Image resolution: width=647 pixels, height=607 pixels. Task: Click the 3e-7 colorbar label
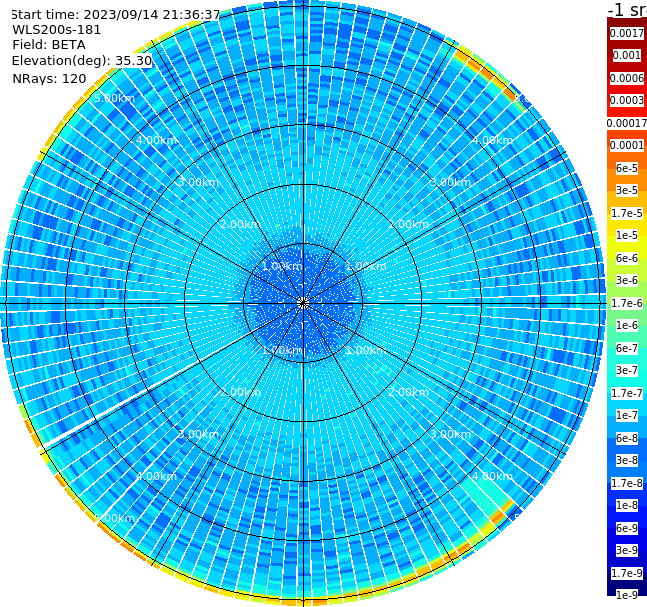tap(627, 370)
